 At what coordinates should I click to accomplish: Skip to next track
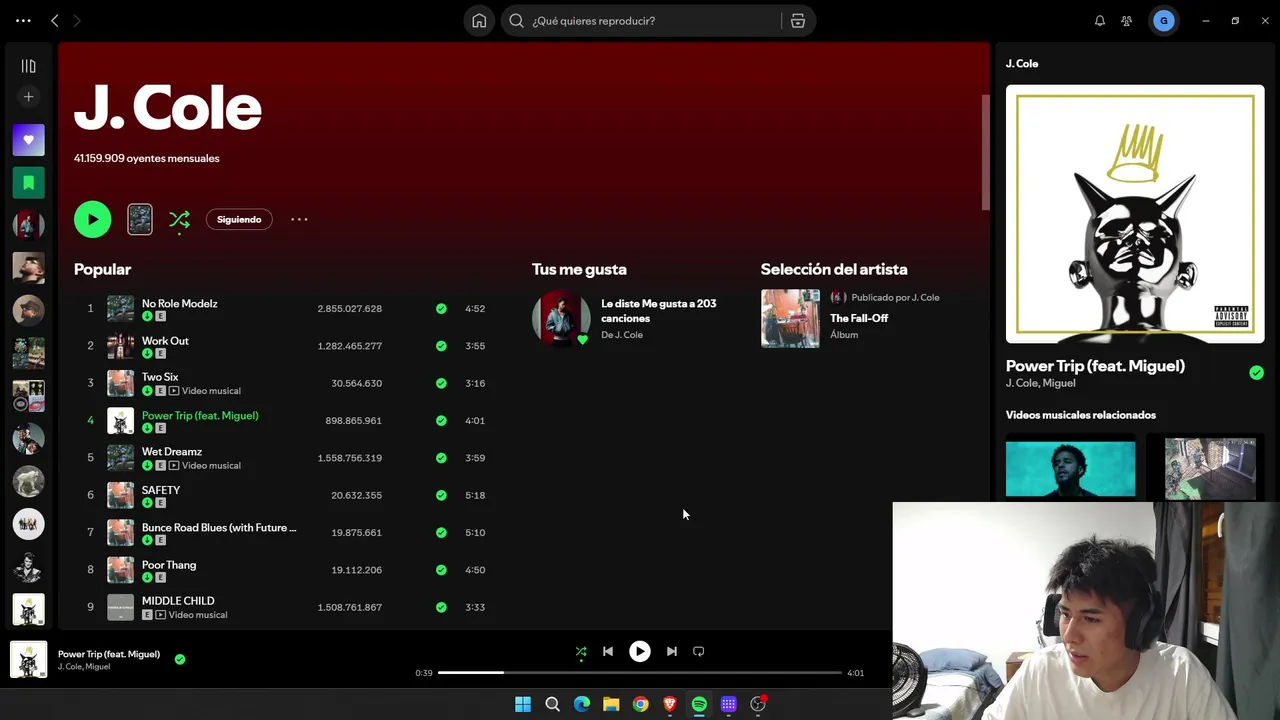point(672,652)
